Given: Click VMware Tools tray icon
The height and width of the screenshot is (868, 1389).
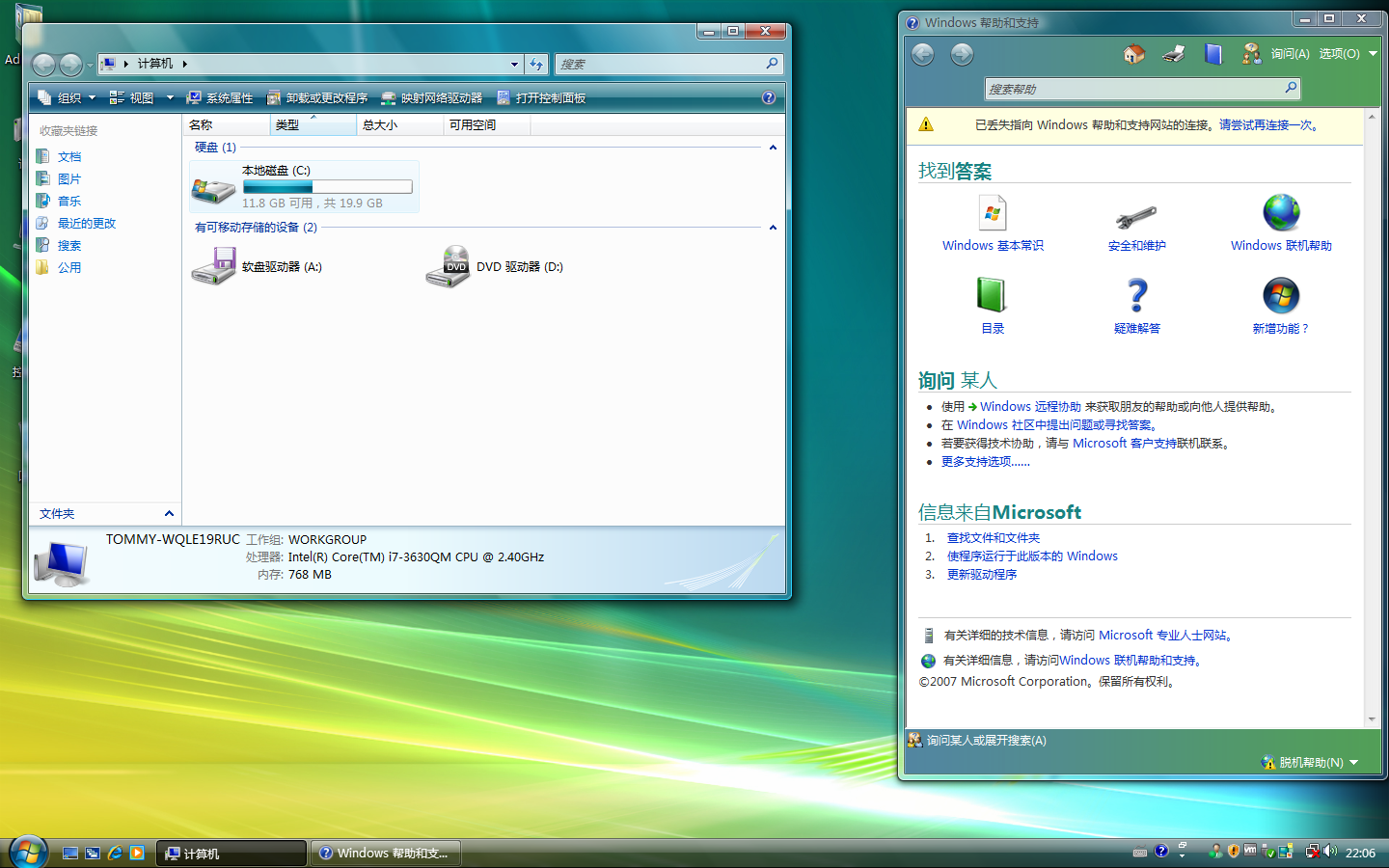Looking at the screenshot, I should click(x=1250, y=851).
